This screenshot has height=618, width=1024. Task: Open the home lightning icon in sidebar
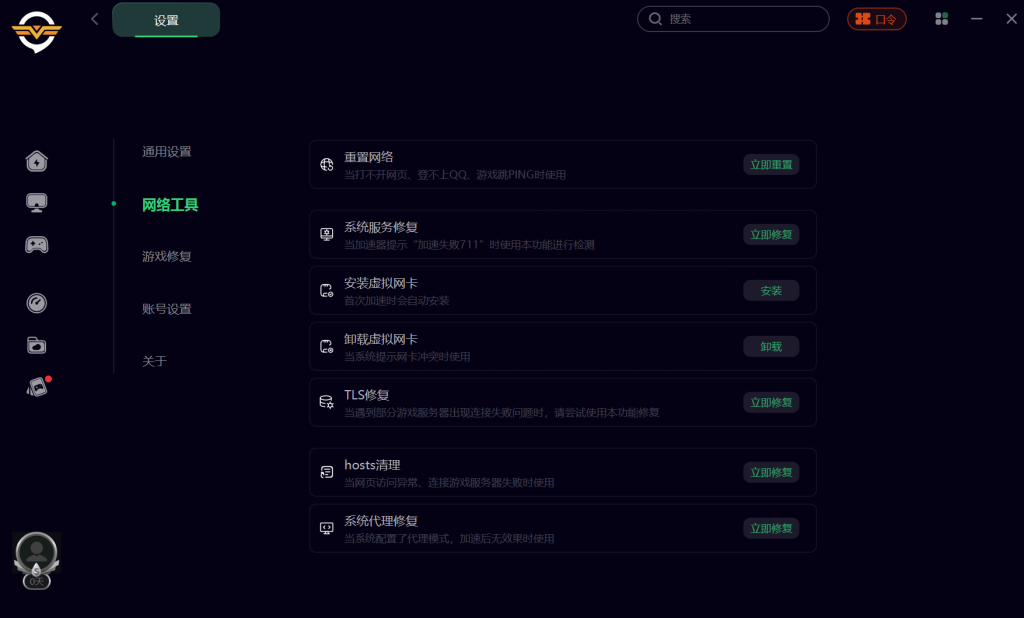(37, 161)
